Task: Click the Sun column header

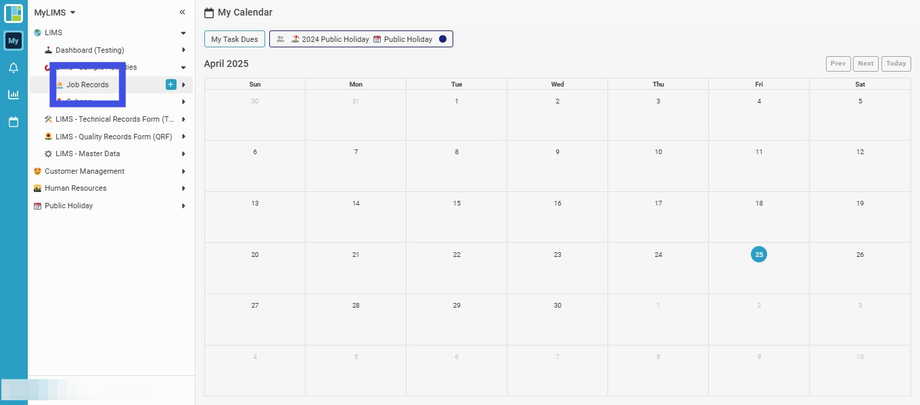Action: [x=255, y=84]
